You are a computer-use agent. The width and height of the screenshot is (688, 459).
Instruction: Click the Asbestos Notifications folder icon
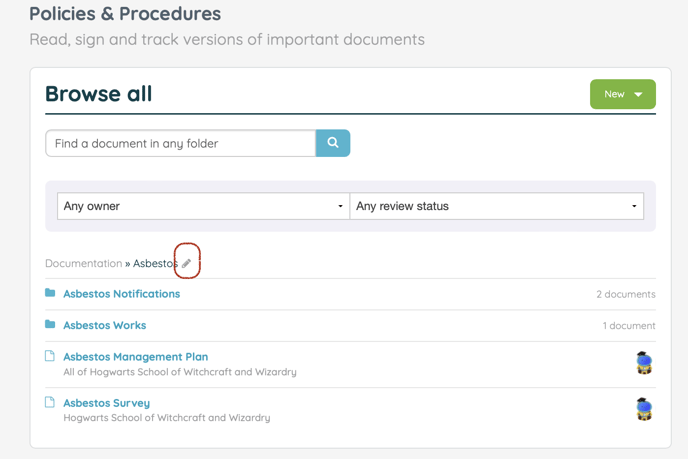point(50,293)
